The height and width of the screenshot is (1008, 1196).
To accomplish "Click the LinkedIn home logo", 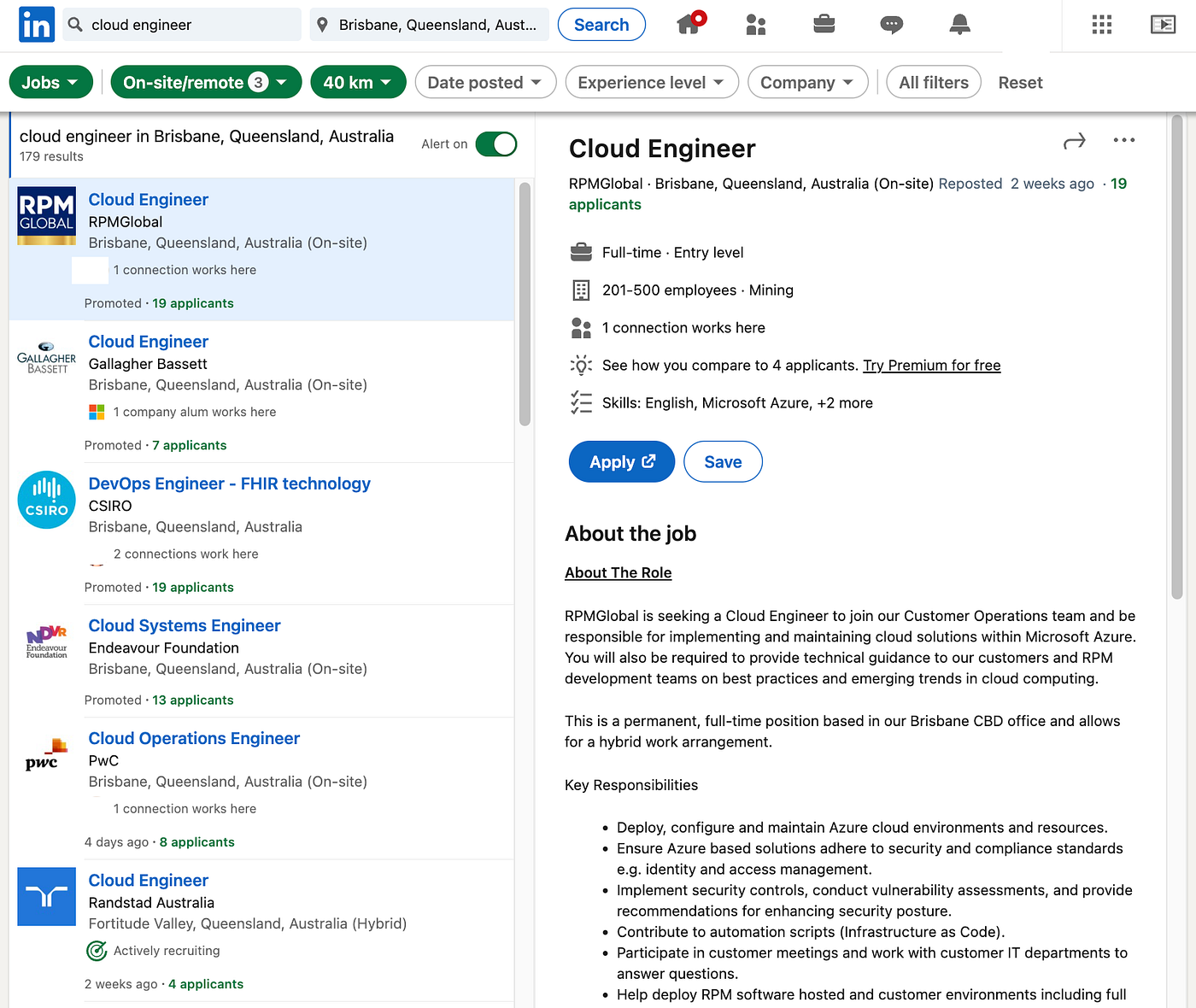I will (36, 25).
